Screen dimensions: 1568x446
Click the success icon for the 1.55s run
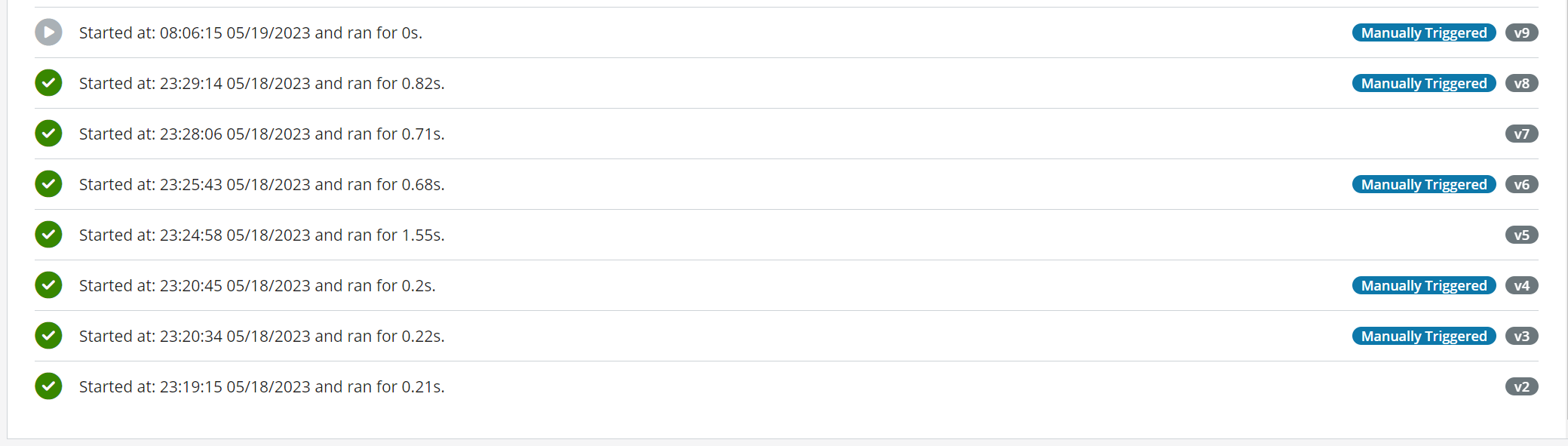pos(48,235)
